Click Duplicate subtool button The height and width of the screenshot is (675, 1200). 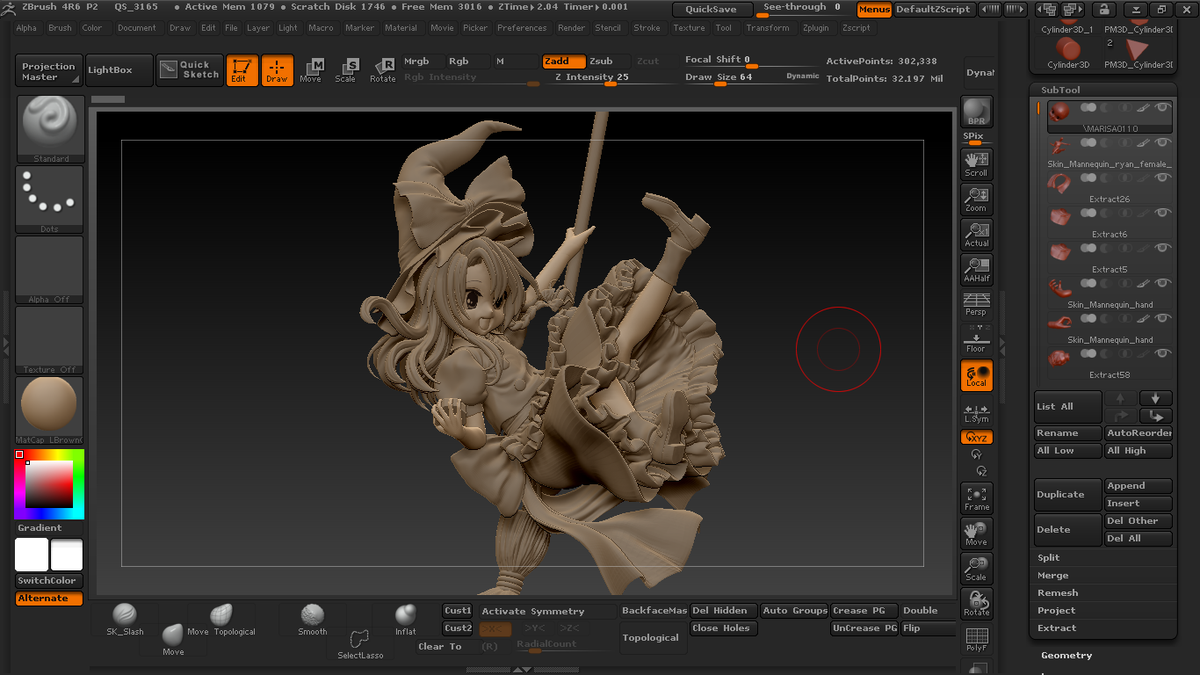pos(1067,494)
